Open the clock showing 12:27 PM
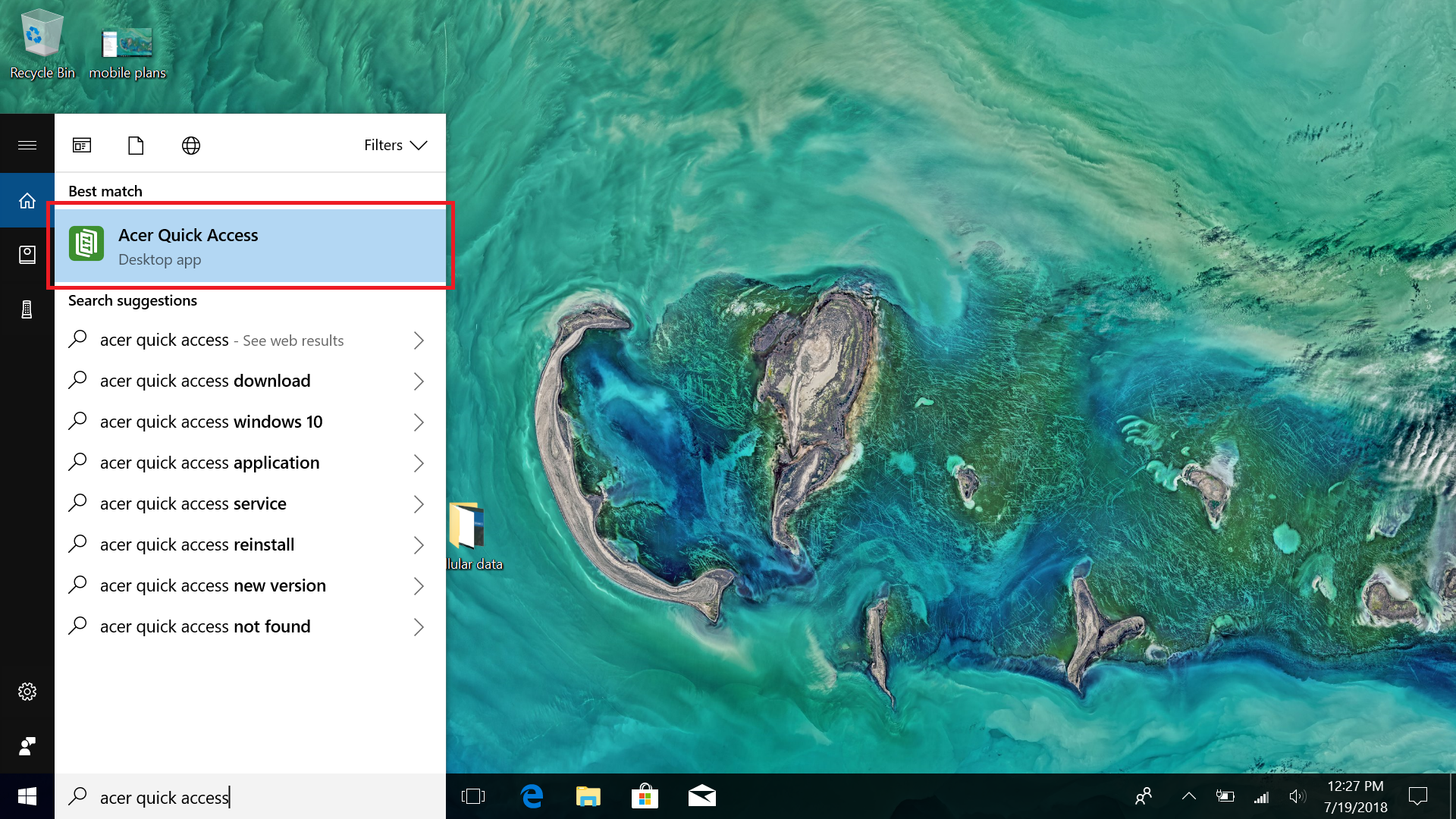The width and height of the screenshot is (1456, 819). click(1356, 796)
